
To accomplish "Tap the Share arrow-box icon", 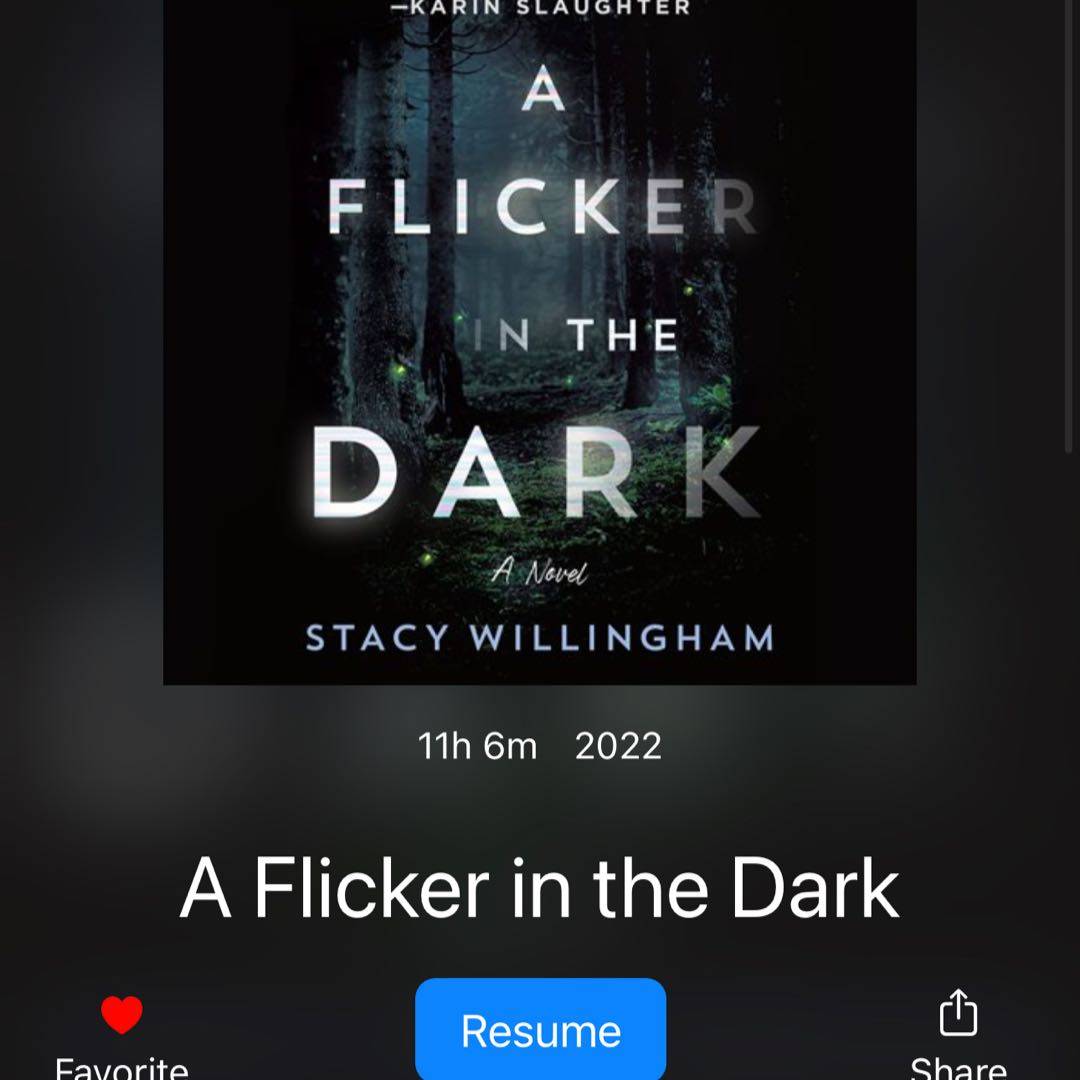I will pyautogui.click(x=958, y=1012).
